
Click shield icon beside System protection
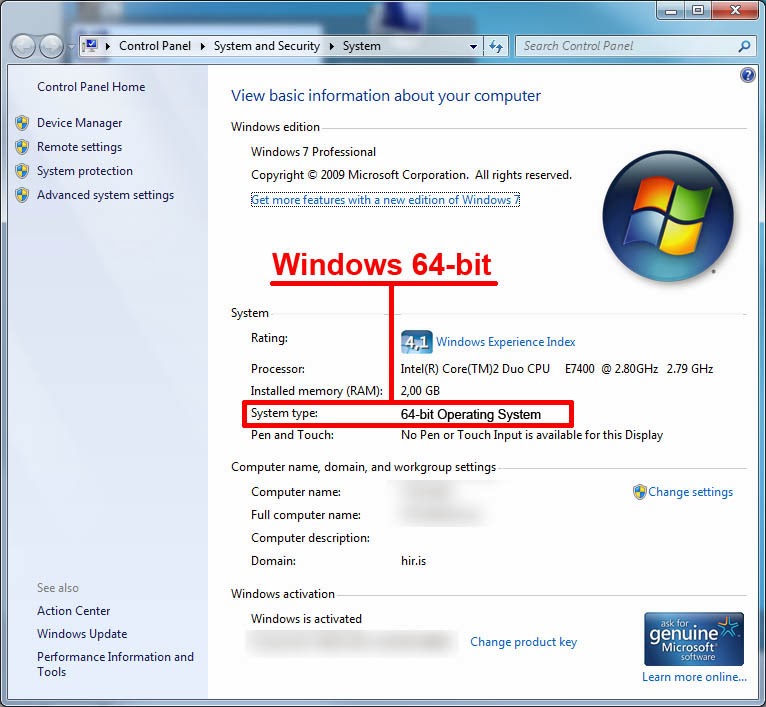22,171
